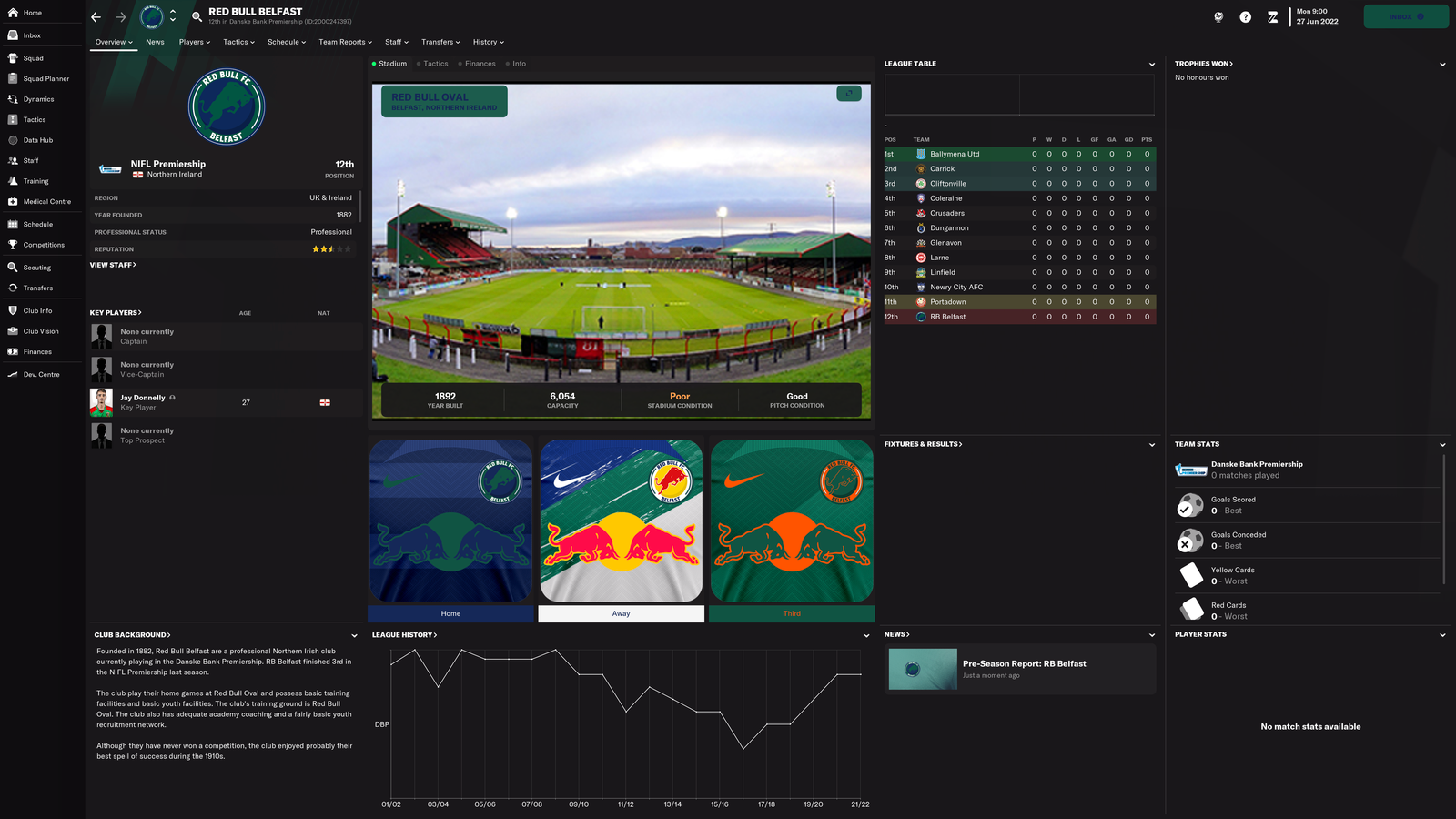Image resolution: width=1456 pixels, height=819 pixels.
Task: Open Medical Centre in sidebar
Action: click(46, 202)
